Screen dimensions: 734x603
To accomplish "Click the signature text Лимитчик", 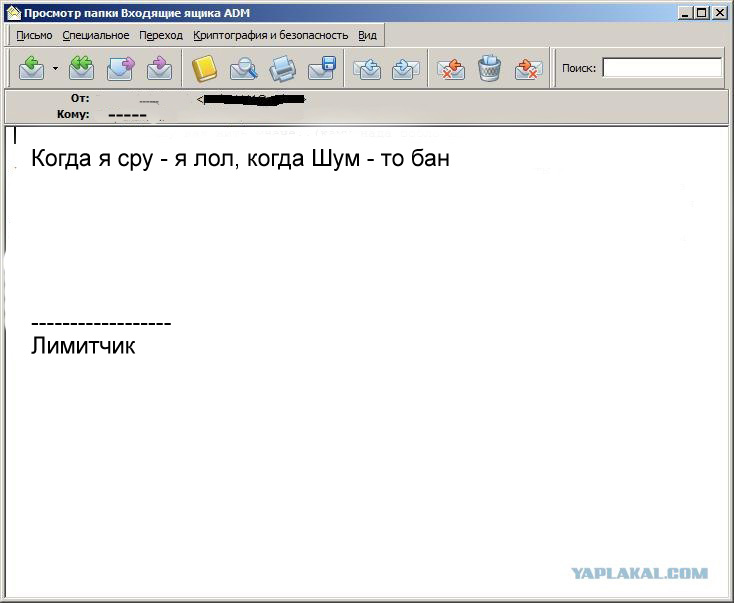I will pyautogui.click(x=83, y=346).
